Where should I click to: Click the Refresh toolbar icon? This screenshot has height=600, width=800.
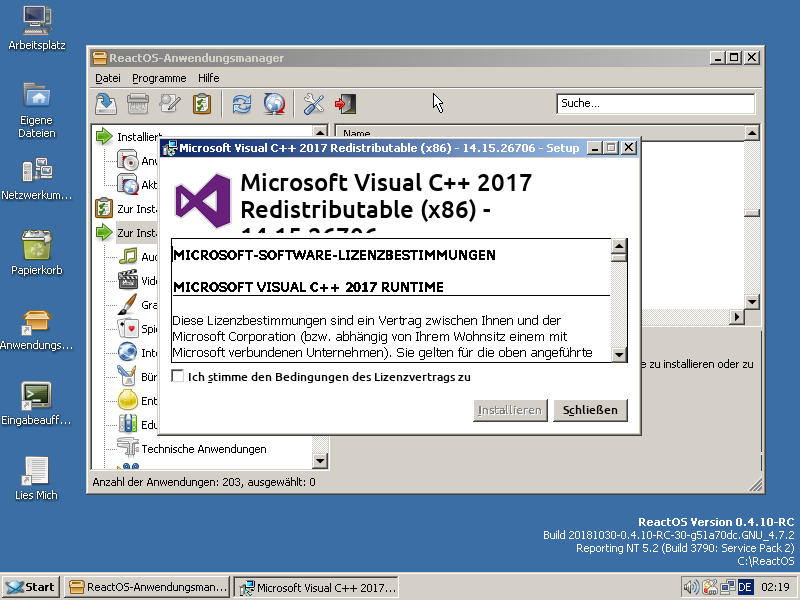(x=242, y=104)
